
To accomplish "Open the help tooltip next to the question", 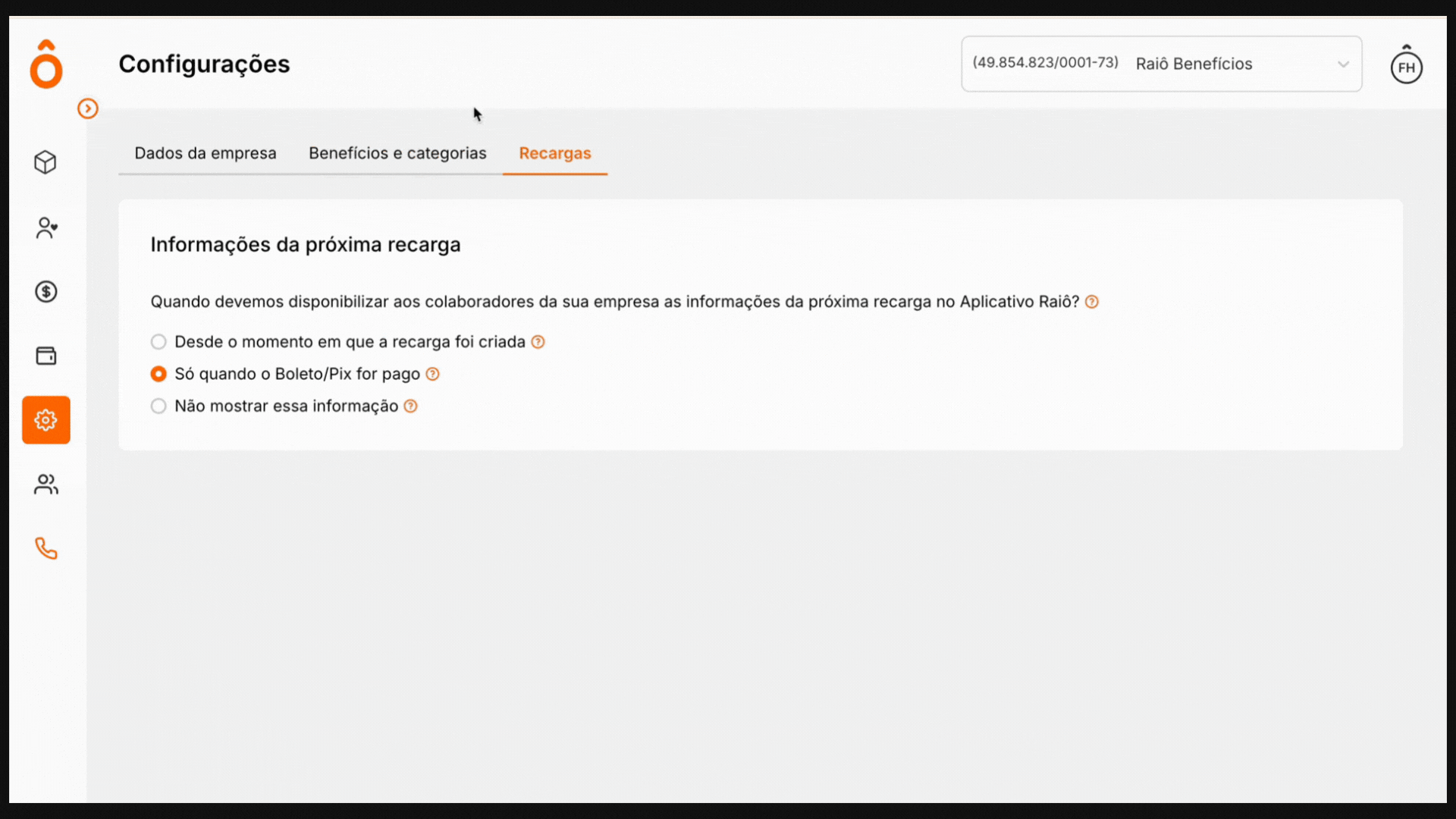I will (x=1092, y=301).
